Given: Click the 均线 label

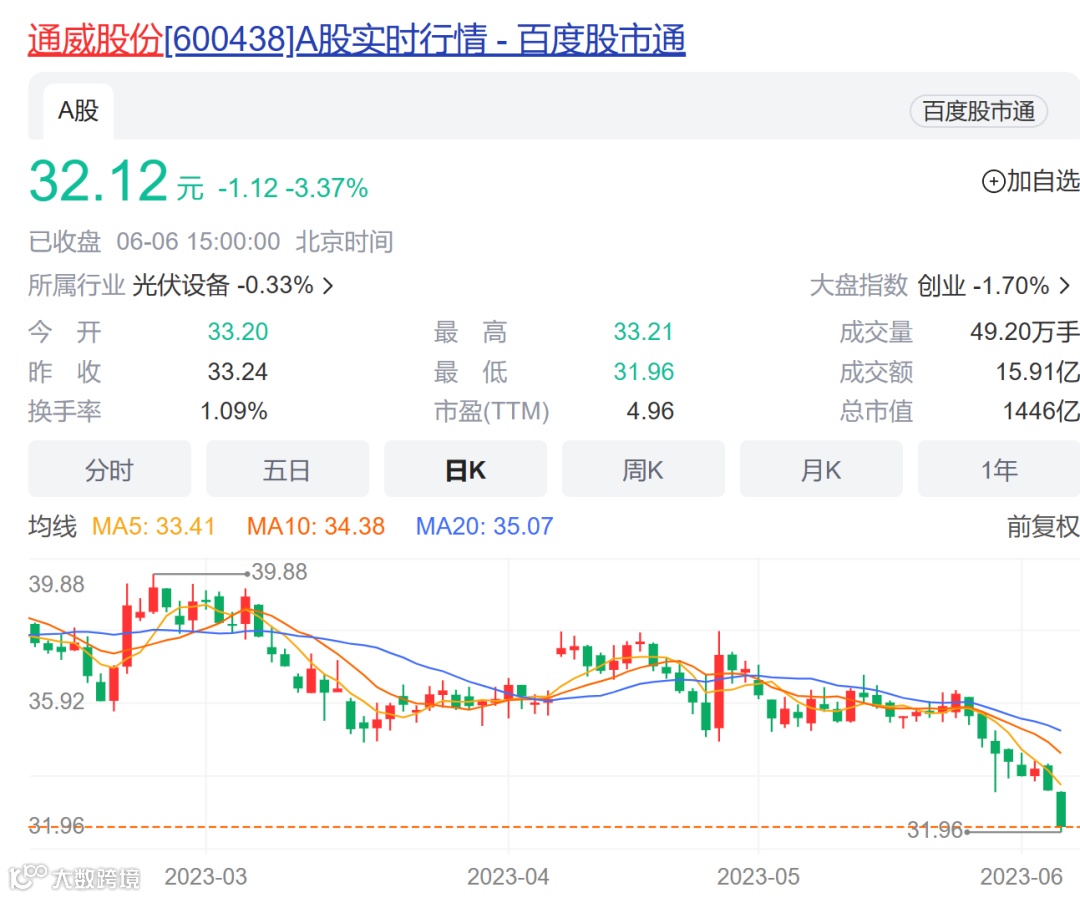Looking at the screenshot, I should 52,527.
